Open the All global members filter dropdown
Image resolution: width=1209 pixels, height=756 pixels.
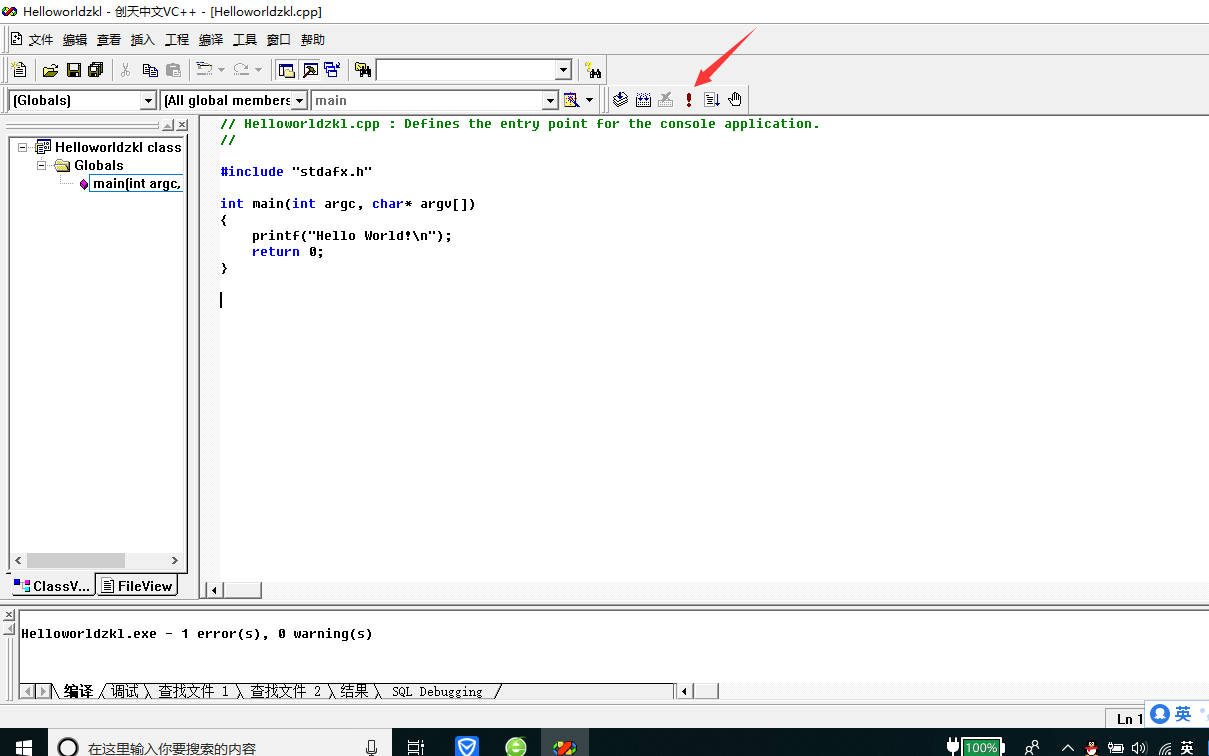tap(299, 100)
